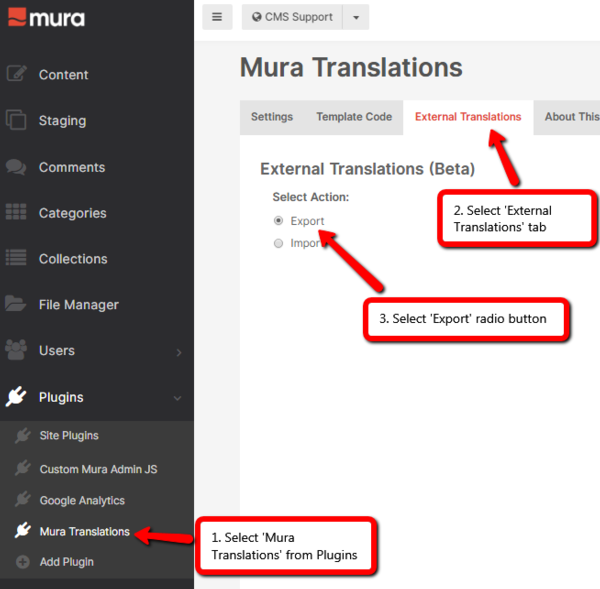Expand the Users submenu chevron
600x589 pixels.
179,352
